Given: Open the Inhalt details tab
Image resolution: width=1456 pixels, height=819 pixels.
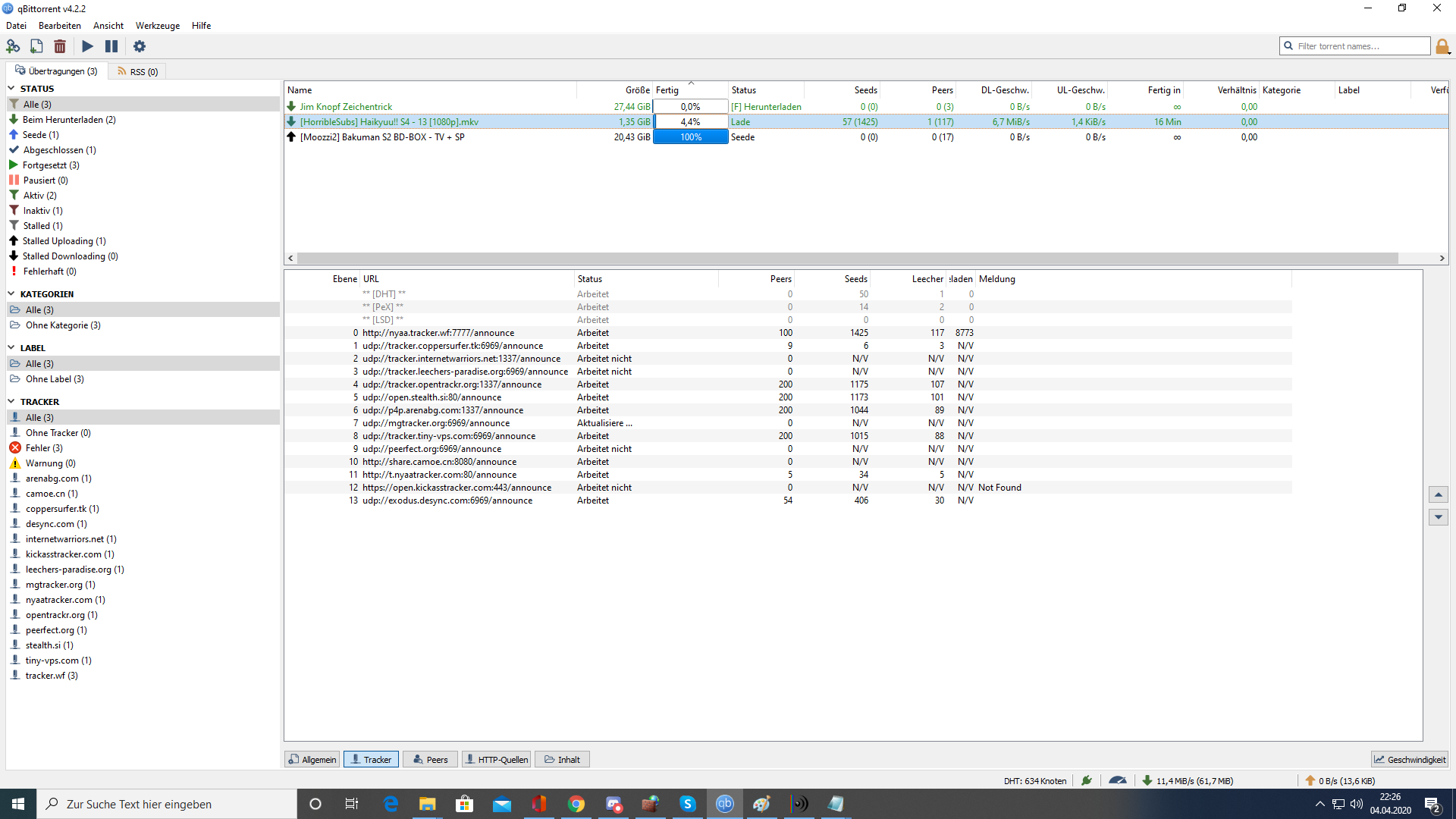Looking at the screenshot, I should coord(562,759).
